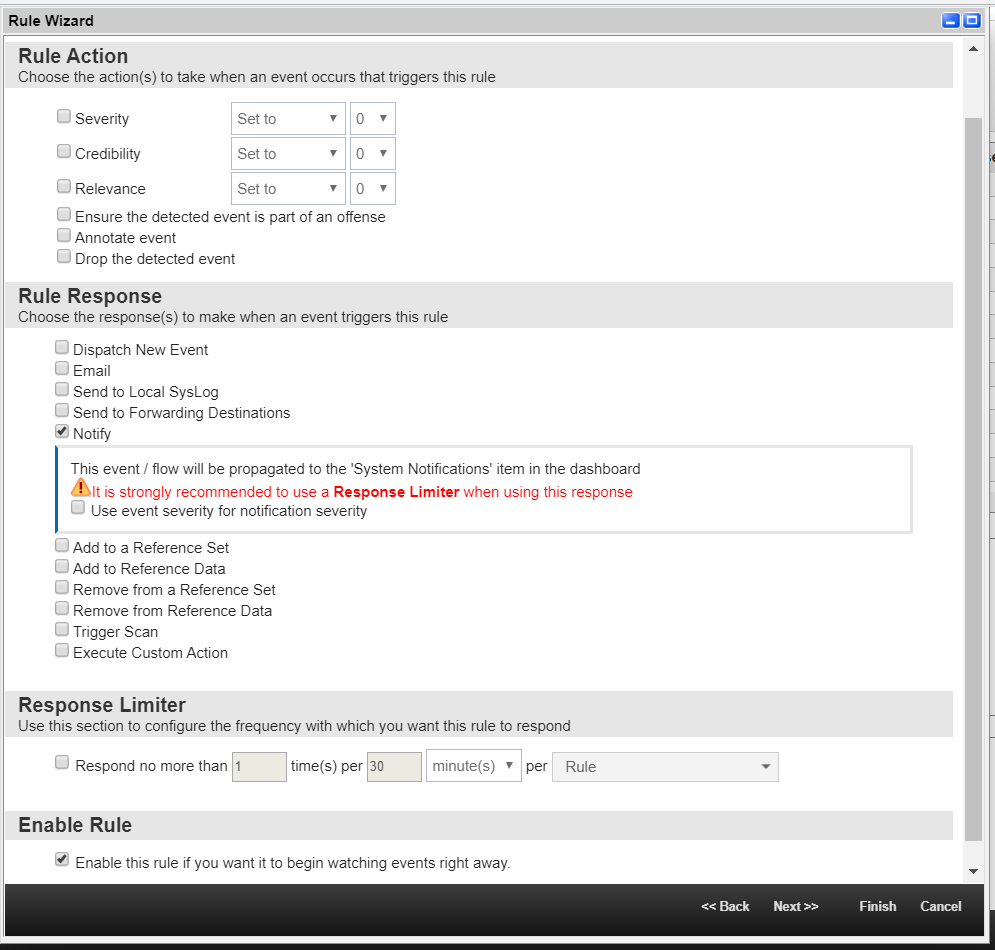Enable the Severity rule action checkbox
Image resolution: width=995 pixels, height=950 pixels.
pyautogui.click(x=63, y=116)
